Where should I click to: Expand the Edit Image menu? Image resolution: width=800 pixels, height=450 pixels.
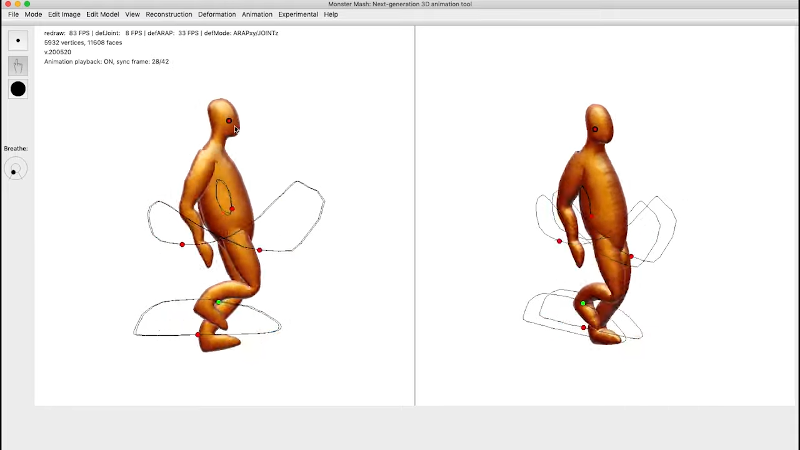tap(64, 15)
